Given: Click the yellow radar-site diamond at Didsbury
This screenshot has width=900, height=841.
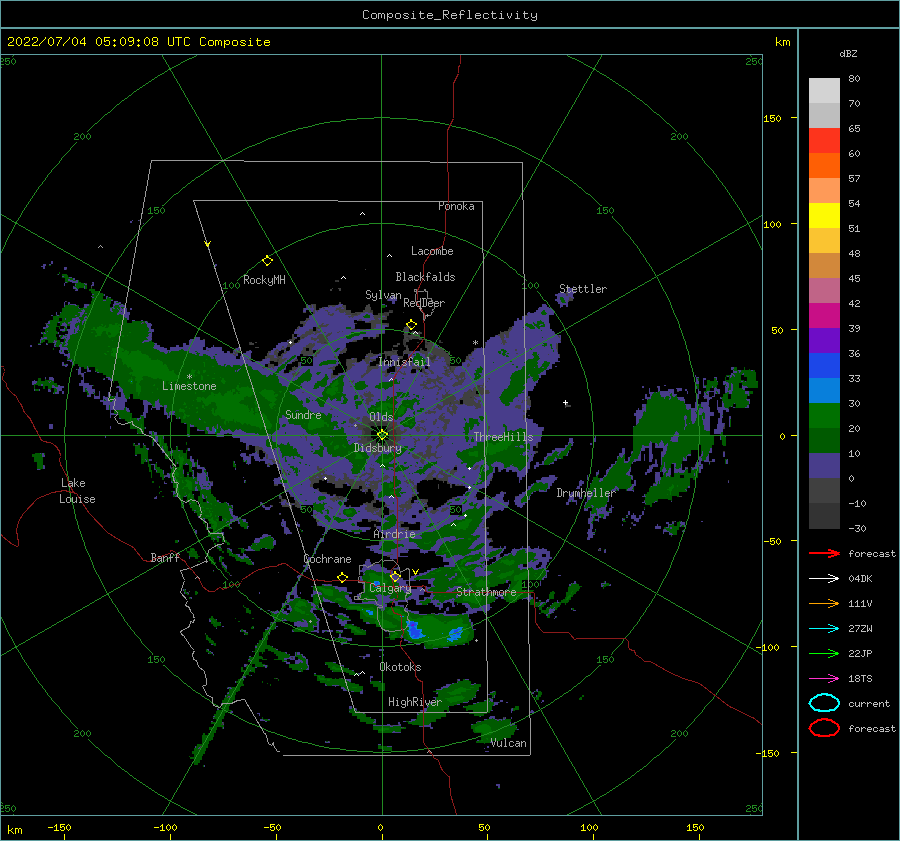Looking at the screenshot, I should click(382, 435).
